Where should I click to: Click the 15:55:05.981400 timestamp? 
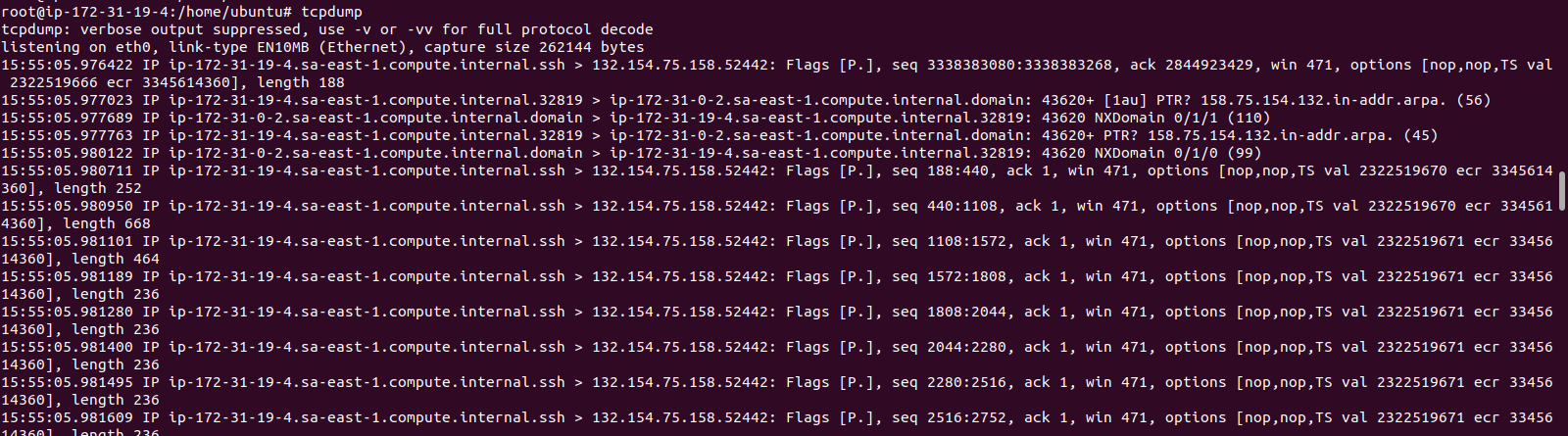67,347
